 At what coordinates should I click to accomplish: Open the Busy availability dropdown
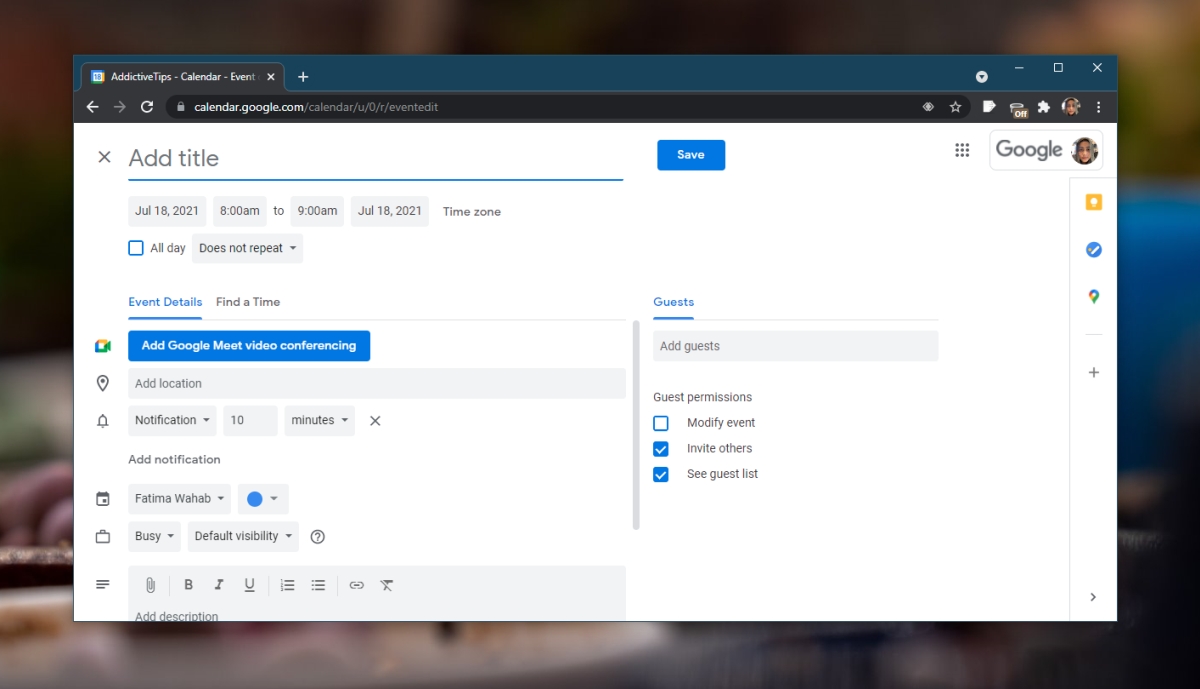point(153,536)
